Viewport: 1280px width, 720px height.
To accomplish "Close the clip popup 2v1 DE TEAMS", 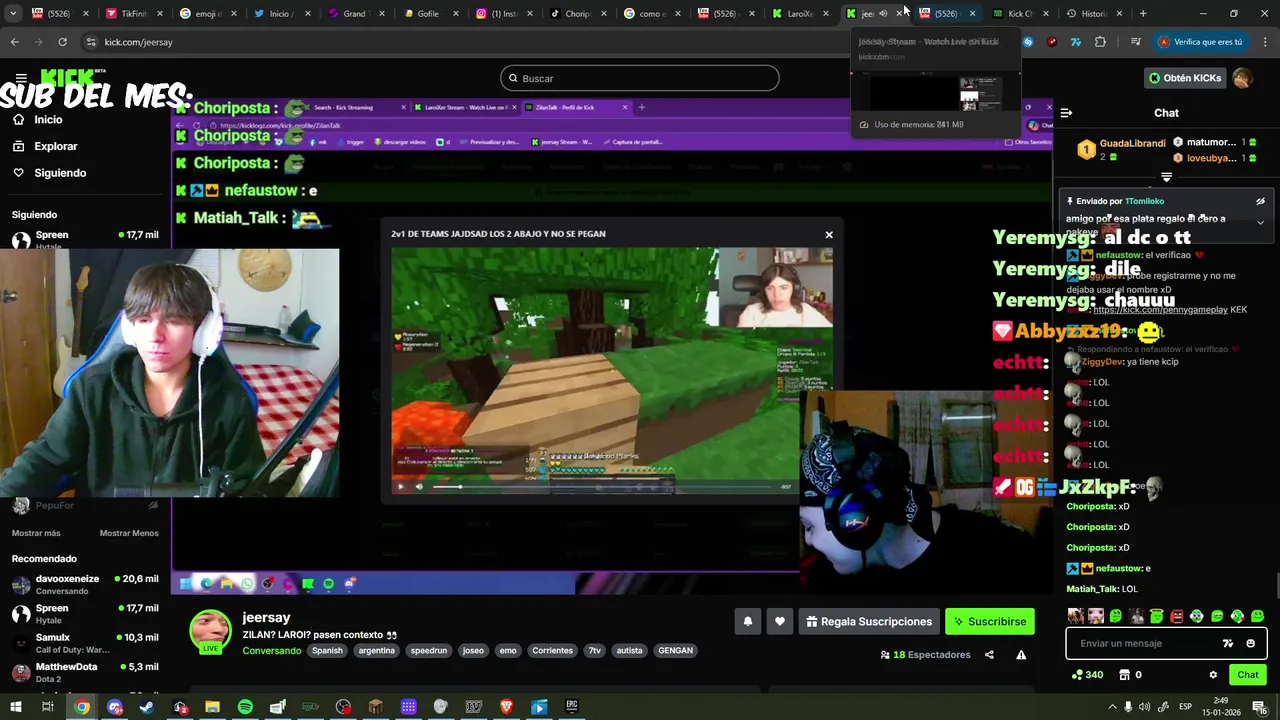I will pos(829,234).
